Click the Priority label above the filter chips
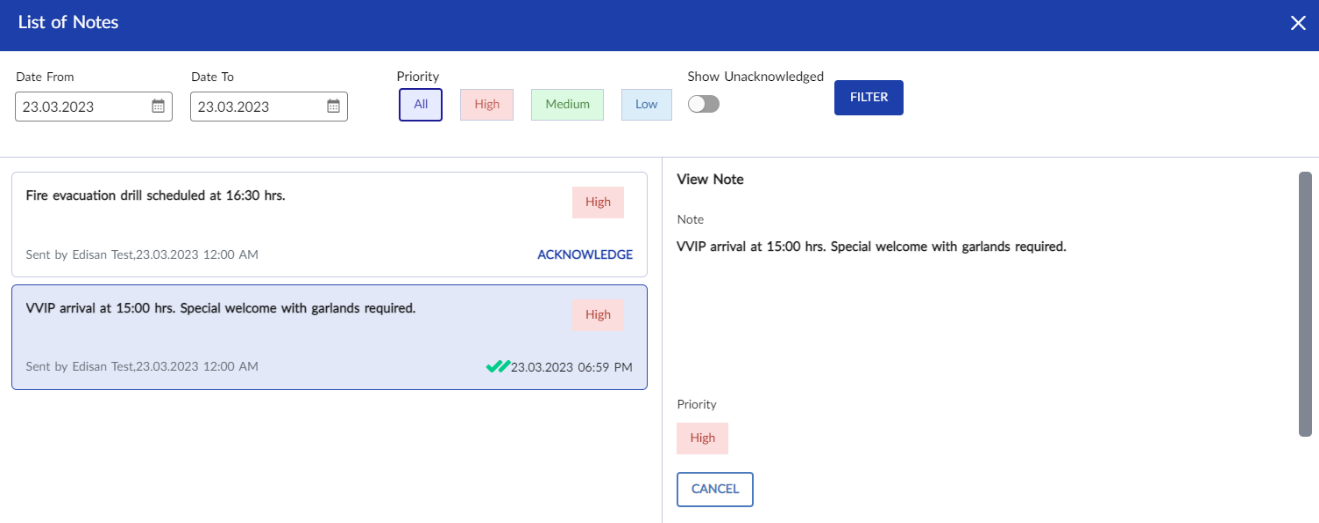Image resolution: width=1319 pixels, height=523 pixels. pyautogui.click(x=418, y=76)
